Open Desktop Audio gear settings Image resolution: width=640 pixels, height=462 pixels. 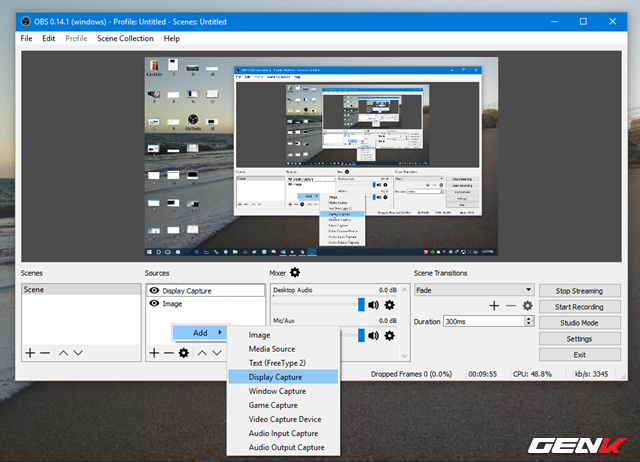tap(389, 305)
